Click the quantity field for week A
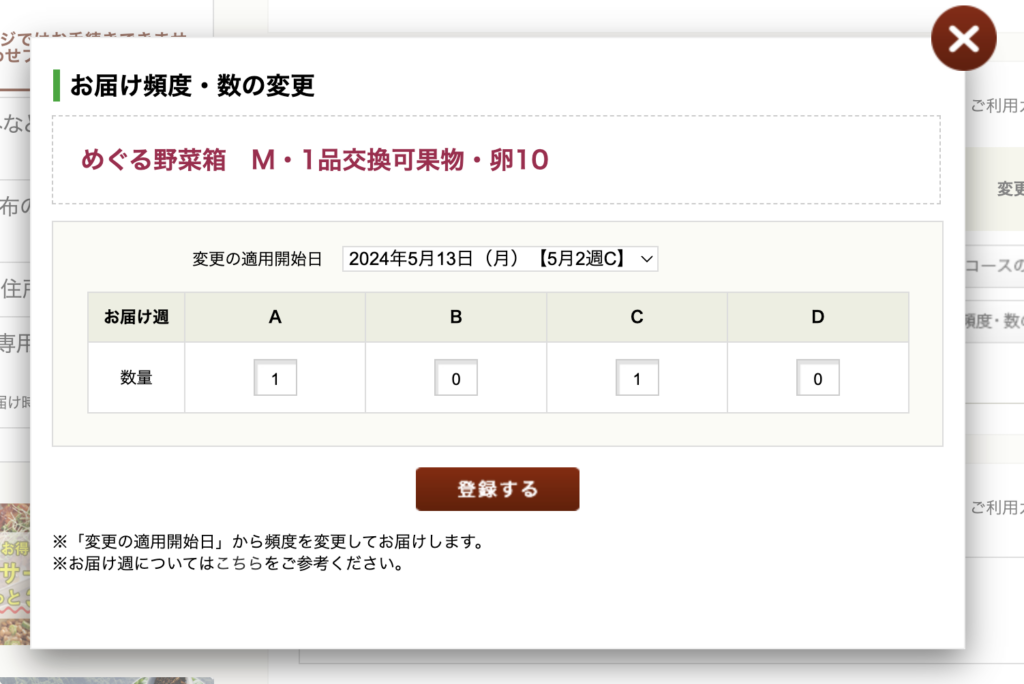This screenshot has height=684, width=1024. [275, 379]
